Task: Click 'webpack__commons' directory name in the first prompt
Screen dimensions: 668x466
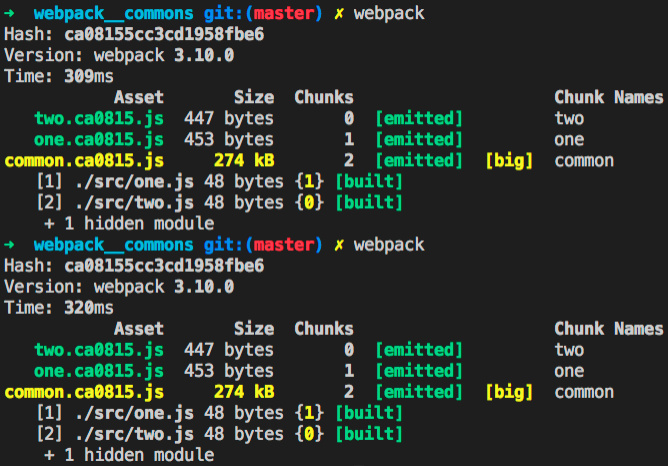Action: [x=113, y=14]
